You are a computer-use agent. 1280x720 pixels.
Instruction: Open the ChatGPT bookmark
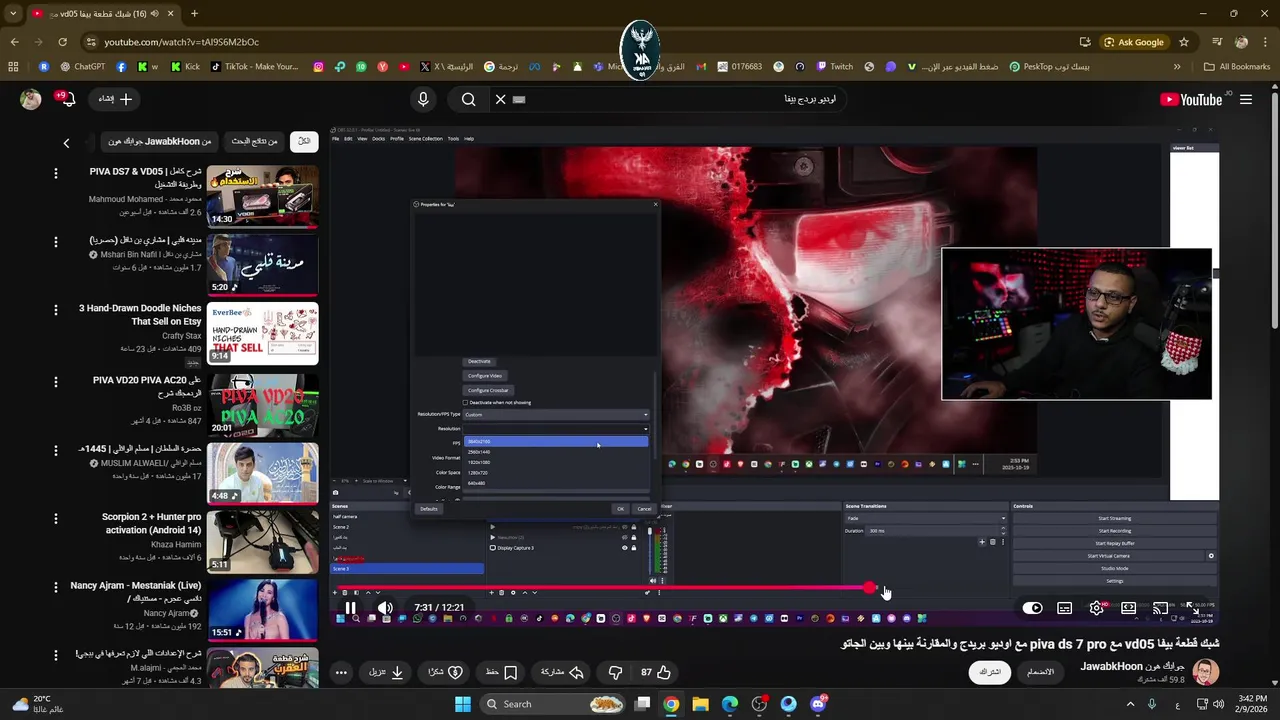pos(82,67)
